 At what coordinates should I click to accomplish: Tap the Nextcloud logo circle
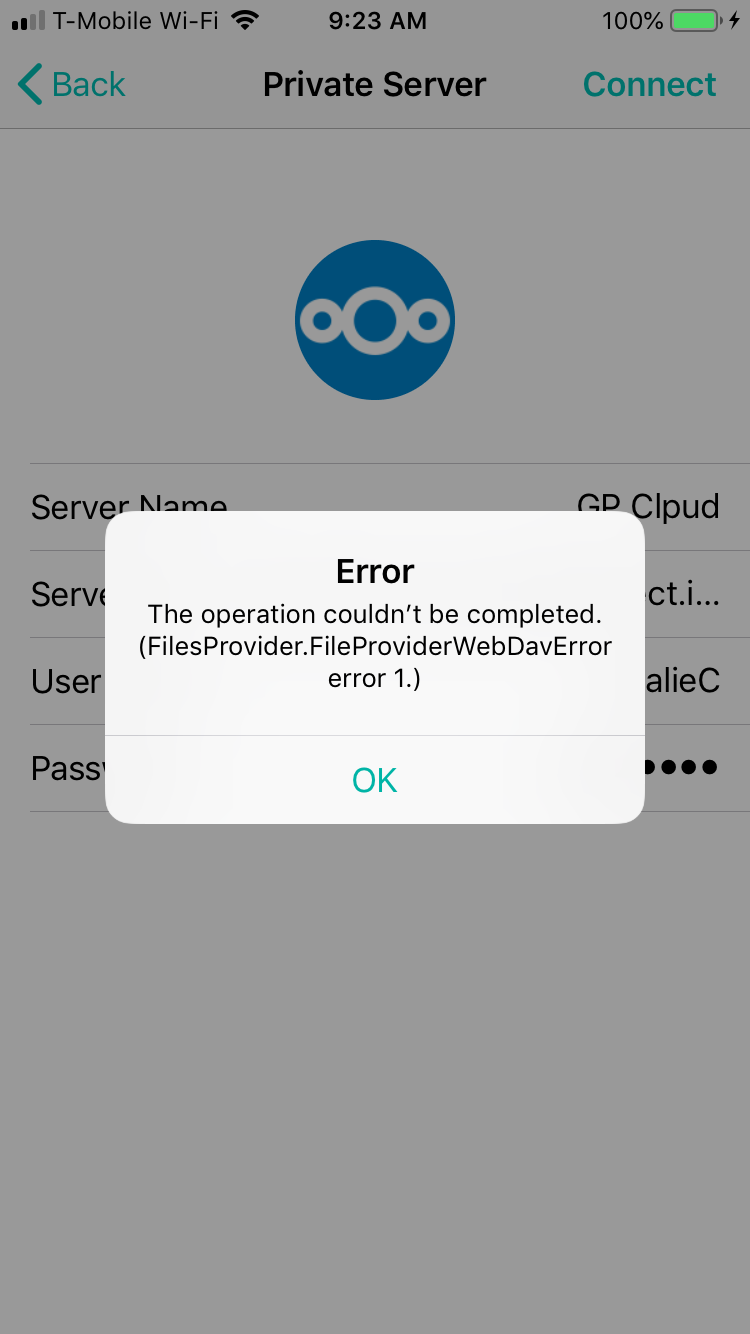coord(375,320)
